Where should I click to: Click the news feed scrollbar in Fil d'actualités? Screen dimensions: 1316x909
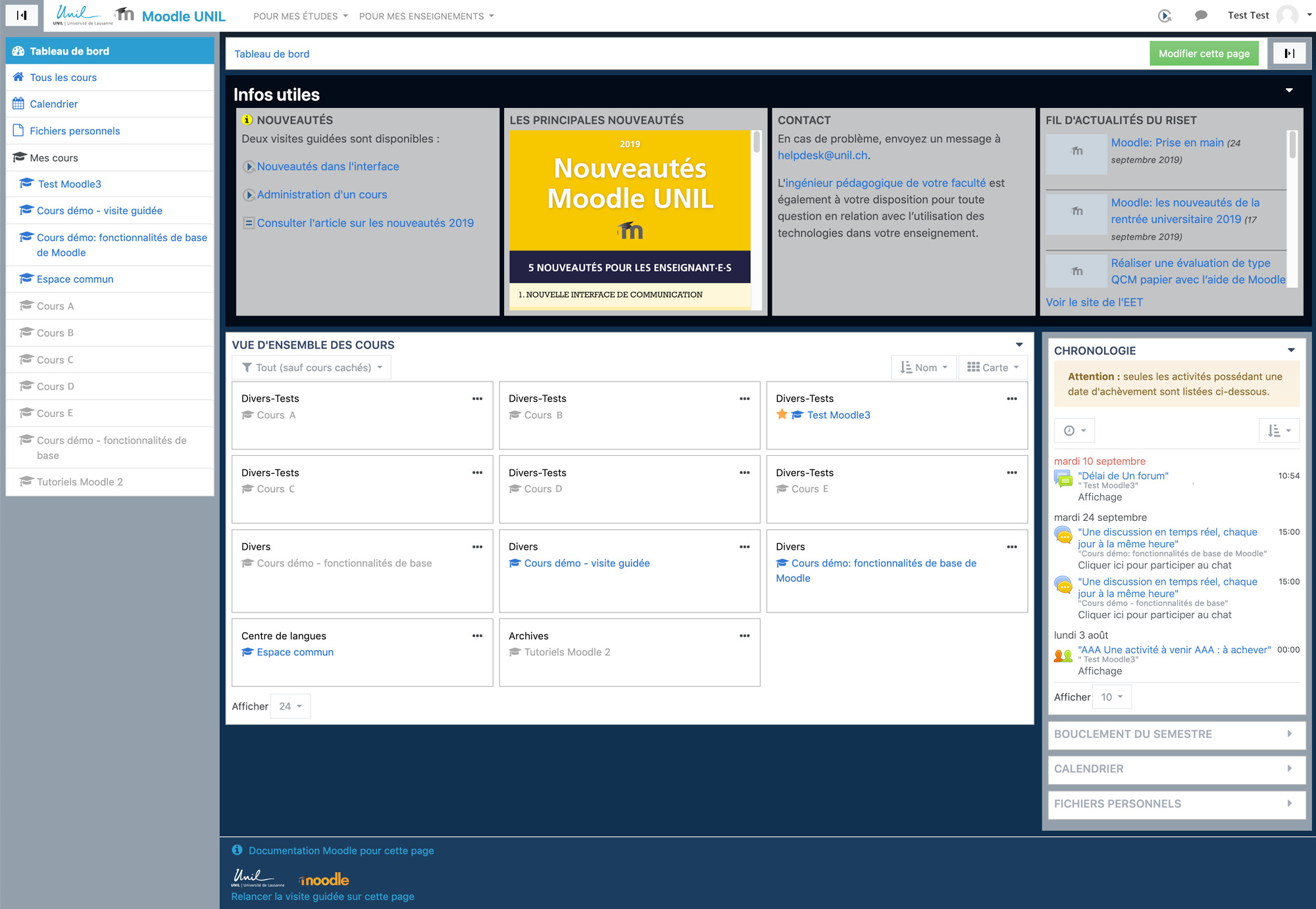[x=1292, y=145]
